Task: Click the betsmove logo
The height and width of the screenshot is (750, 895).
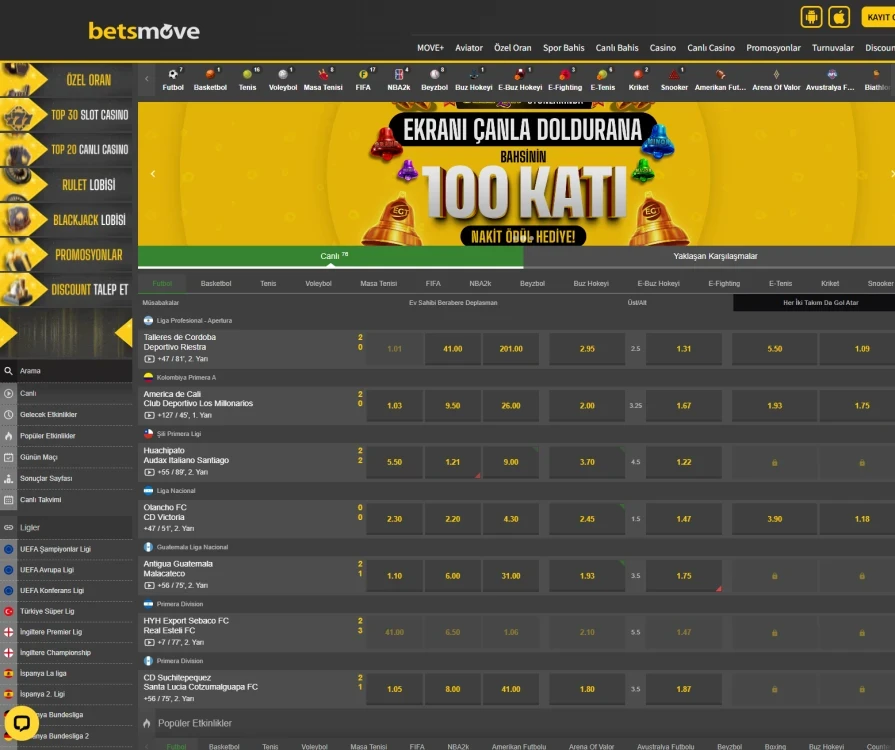Action: point(144,31)
